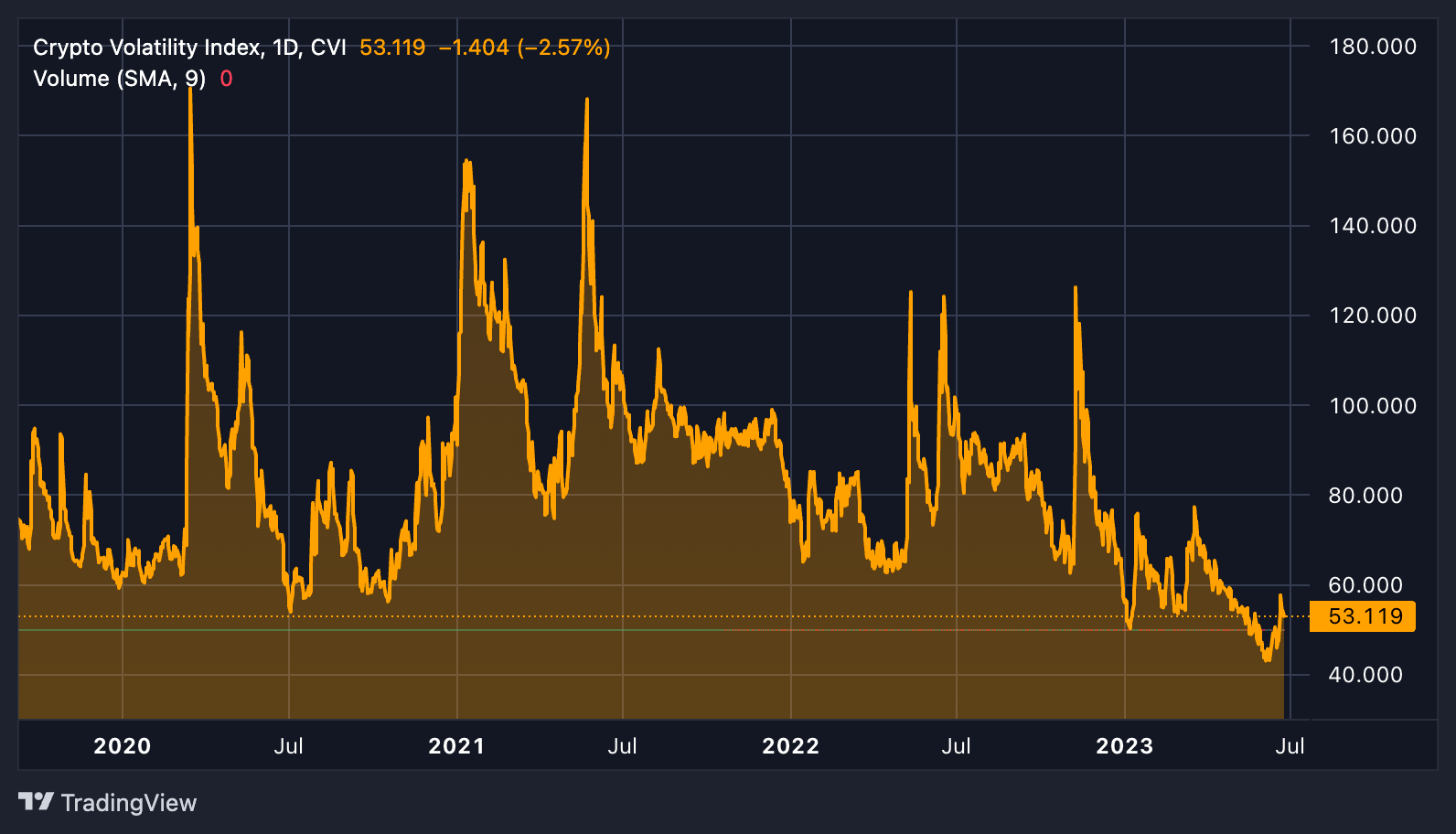Click the 2021 time axis label
Image resolution: width=1456 pixels, height=834 pixels.
456,746
